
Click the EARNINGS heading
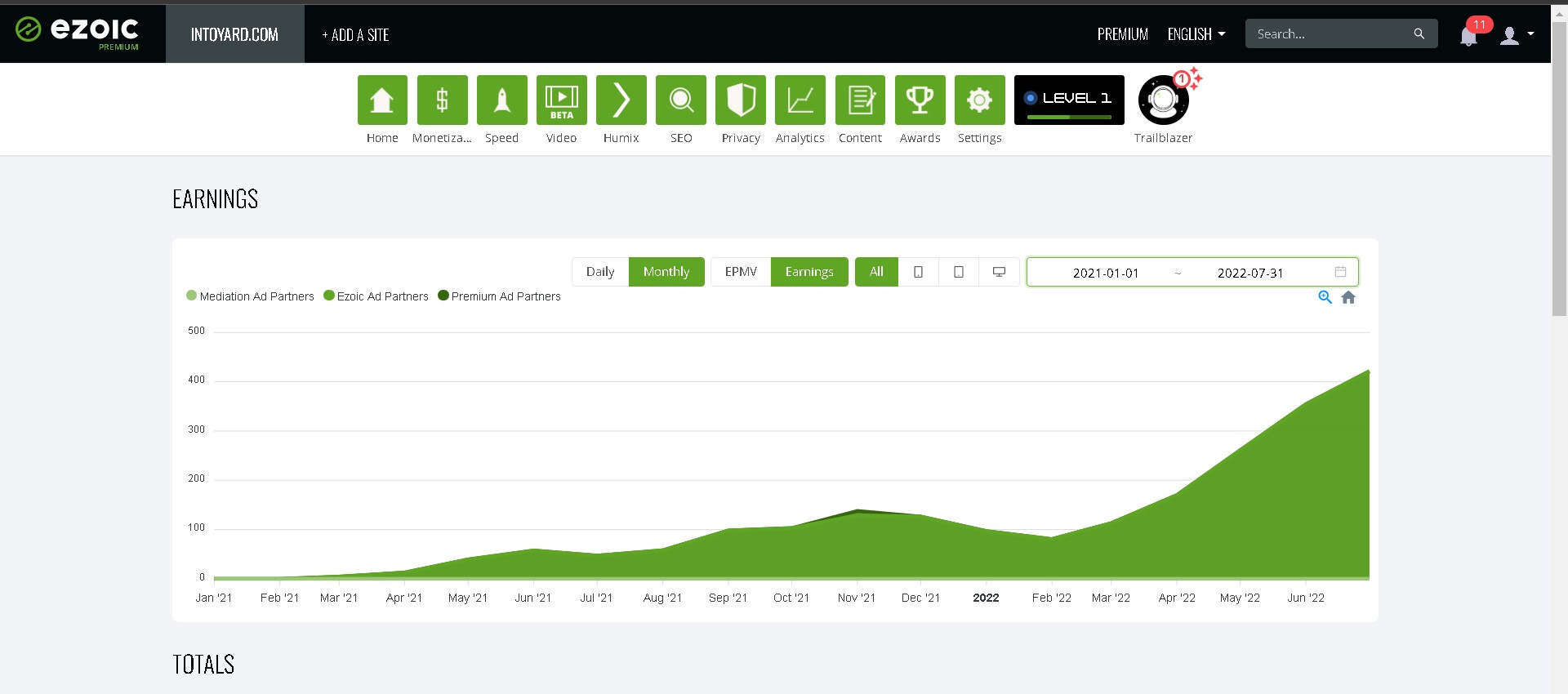(215, 199)
